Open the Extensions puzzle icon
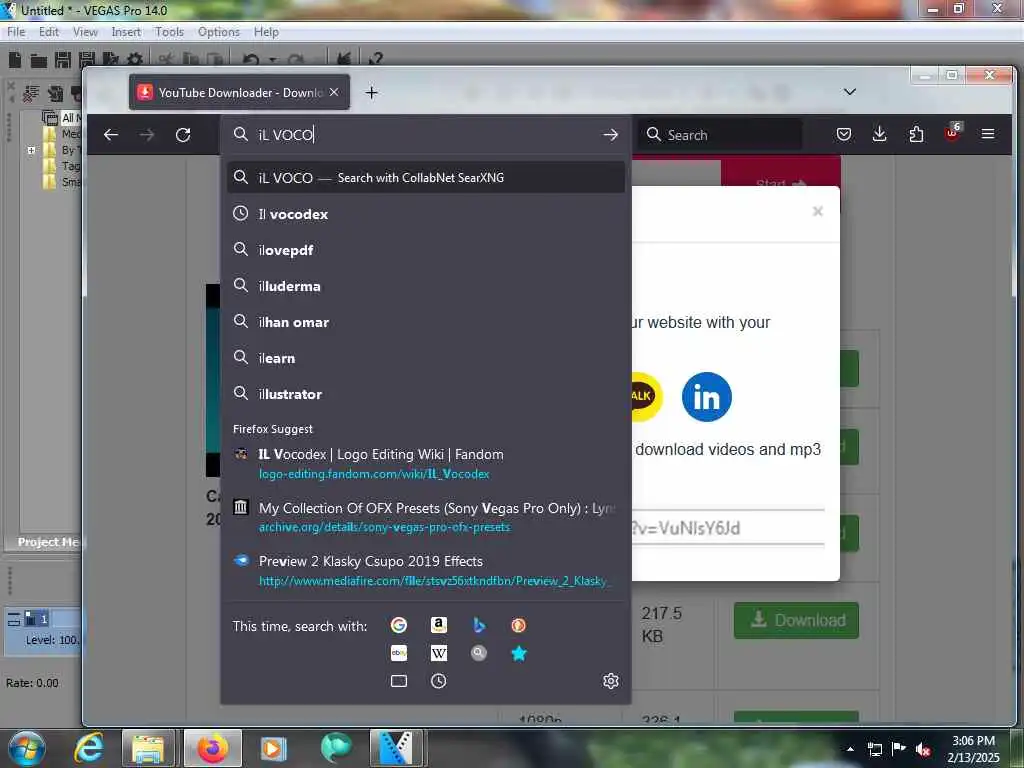The image size is (1024, 768). click(x=916, y=135)
